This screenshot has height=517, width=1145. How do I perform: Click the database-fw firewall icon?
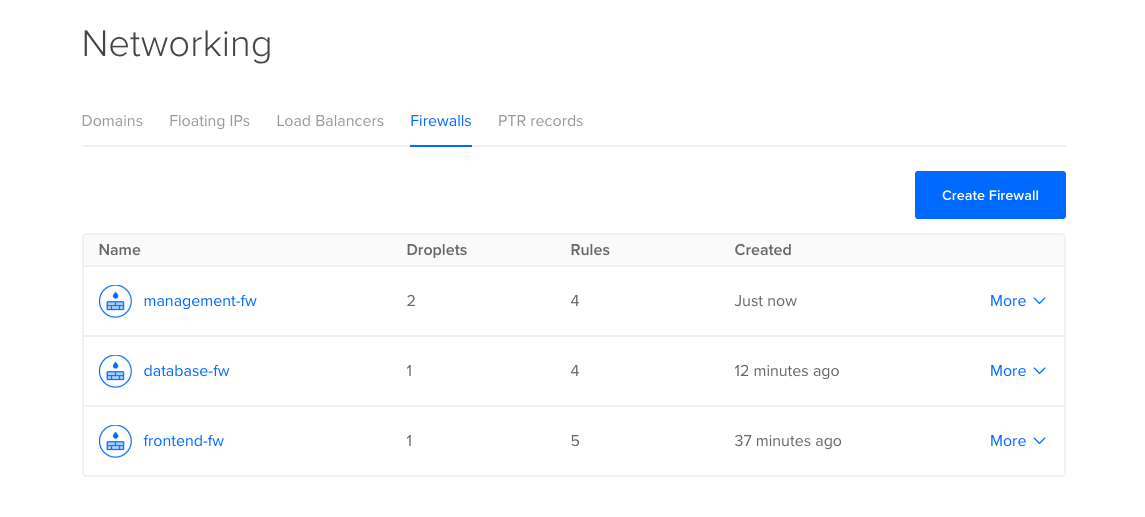[116, 371]
